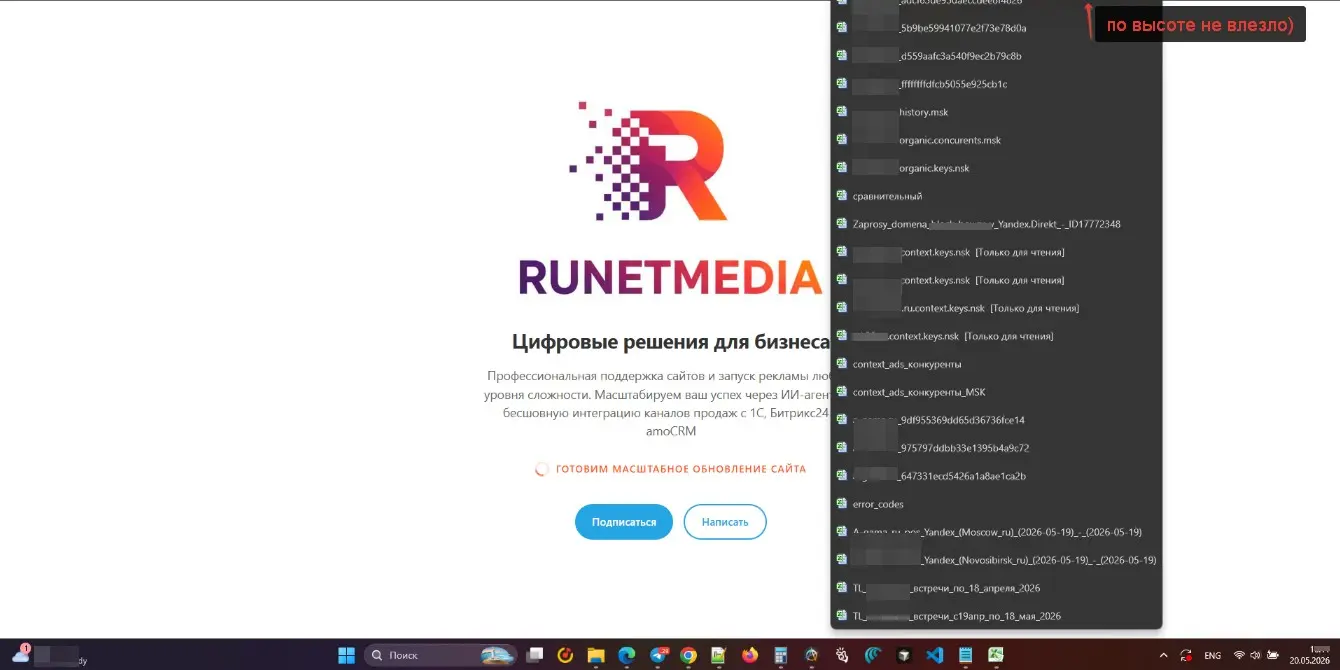Click the taskbar search box Поиск
Screen dimensions: 1340x670
441,656
